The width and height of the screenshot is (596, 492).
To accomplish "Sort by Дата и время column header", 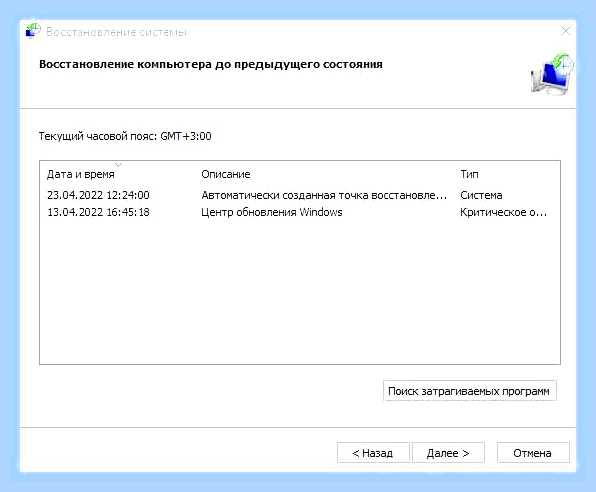I will (x=81, y=174).
